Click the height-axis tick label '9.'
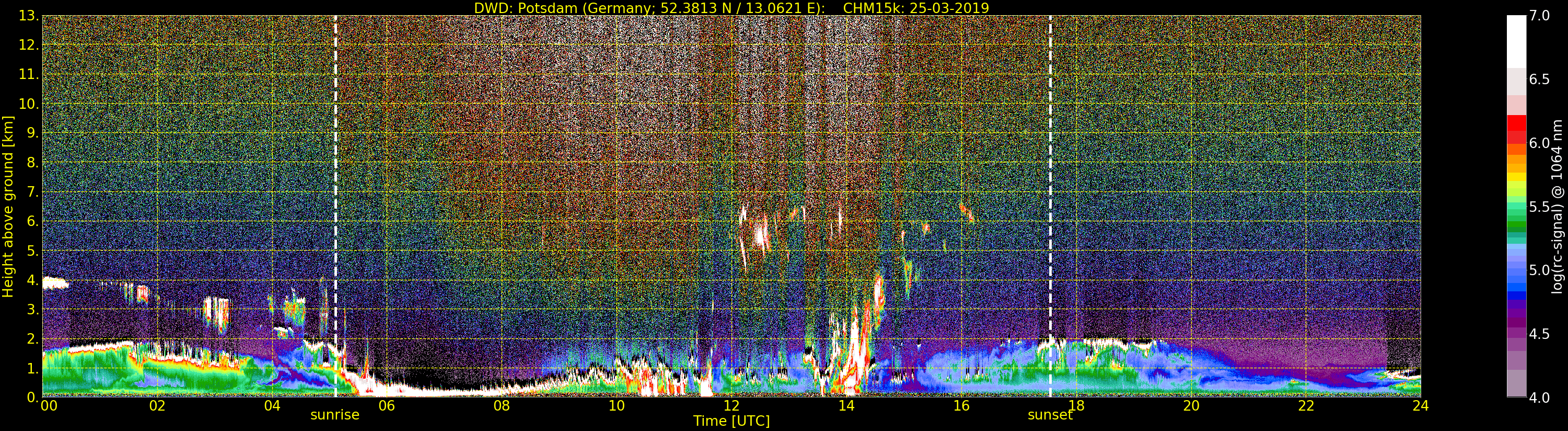Viewport: 1568px width, 431px height. pyautogui.click(x=32, y=133)
